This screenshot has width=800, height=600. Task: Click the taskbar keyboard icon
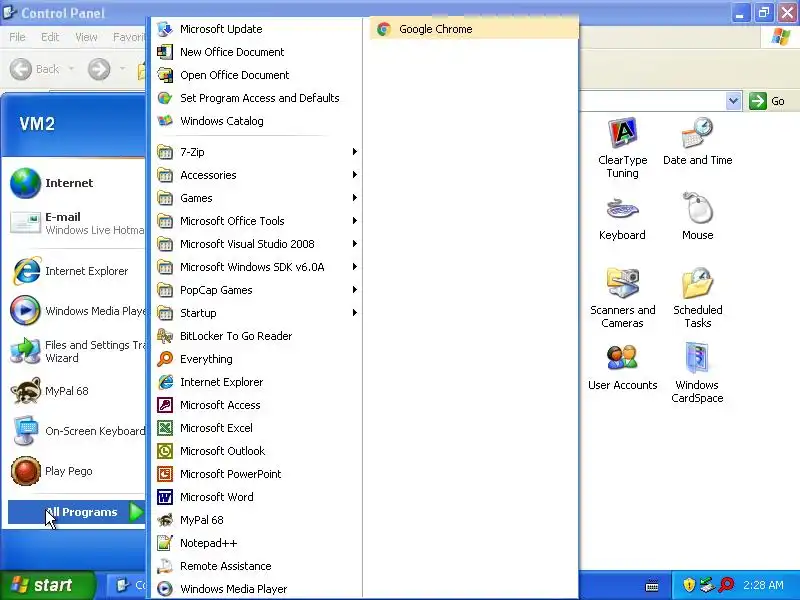(652, 585)
